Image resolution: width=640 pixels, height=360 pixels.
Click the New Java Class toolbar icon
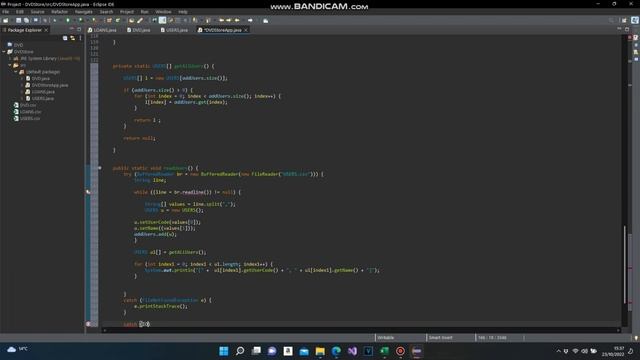(118, 20)
